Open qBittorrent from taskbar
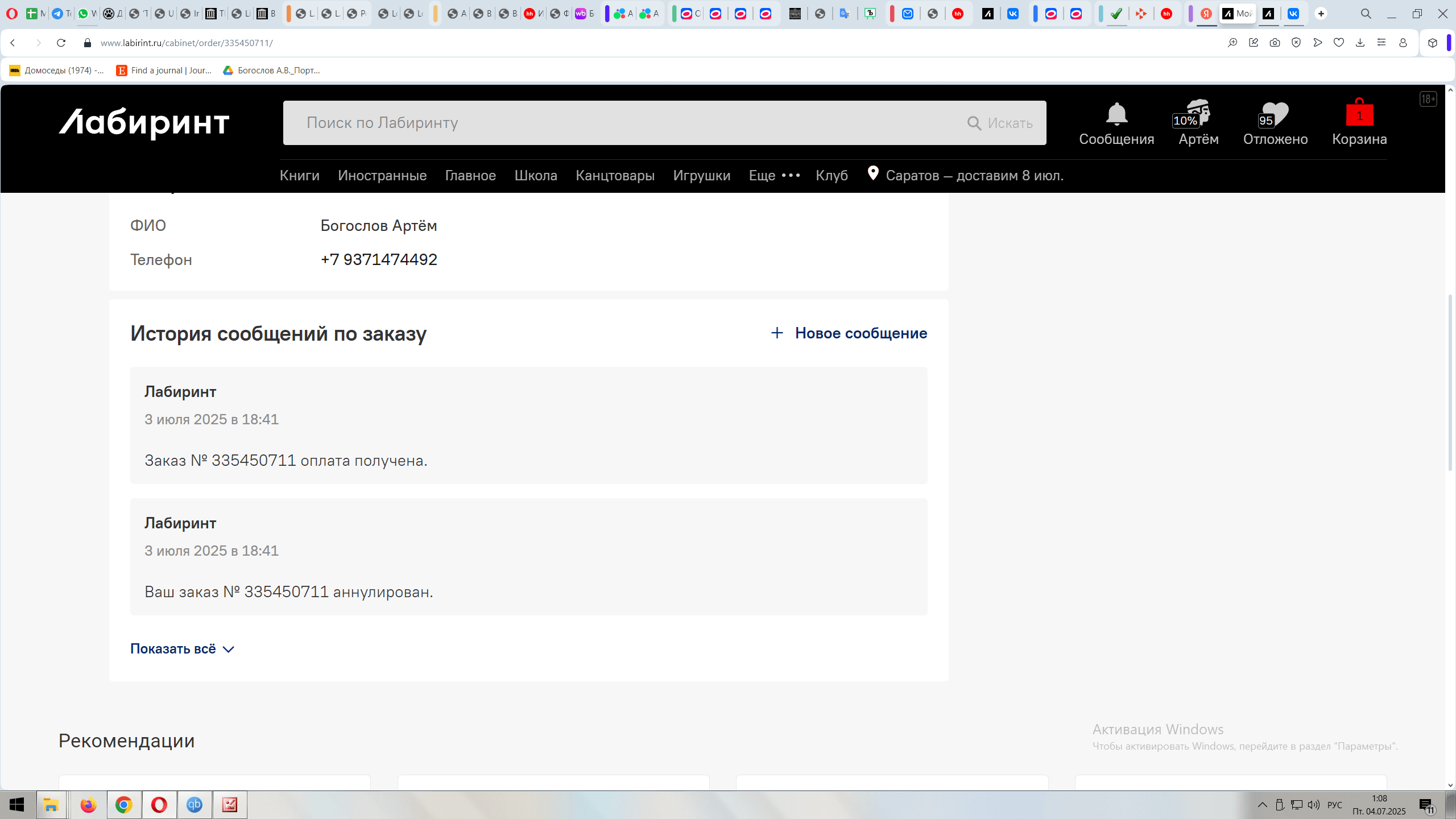The image size is (1456, 819). (x=195, y=805)
